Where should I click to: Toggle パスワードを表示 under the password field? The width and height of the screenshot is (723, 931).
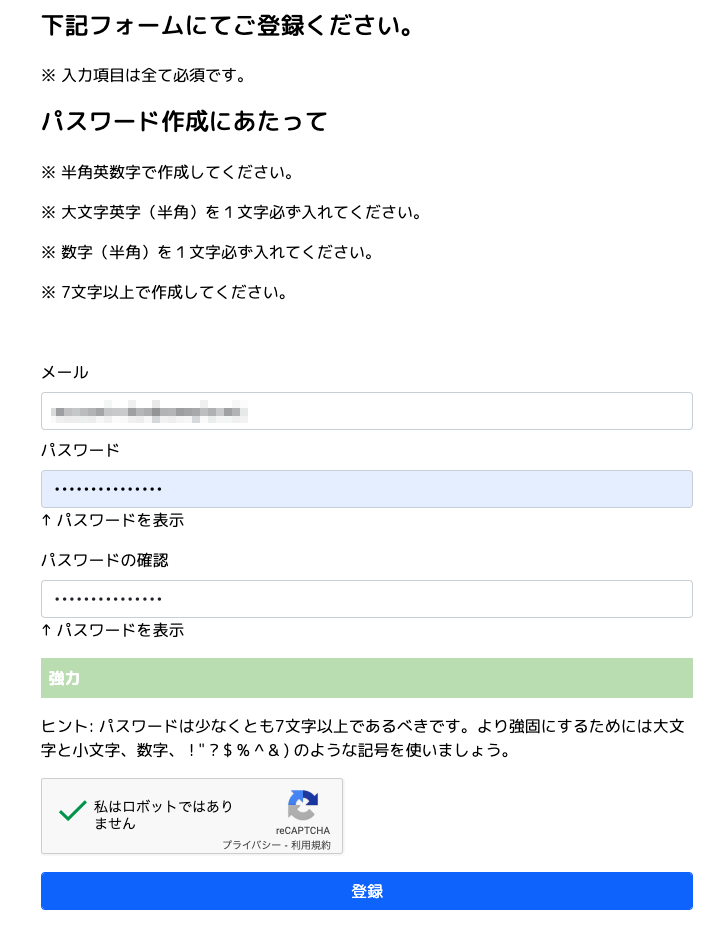pyautogui.click(x=112, y=520)
